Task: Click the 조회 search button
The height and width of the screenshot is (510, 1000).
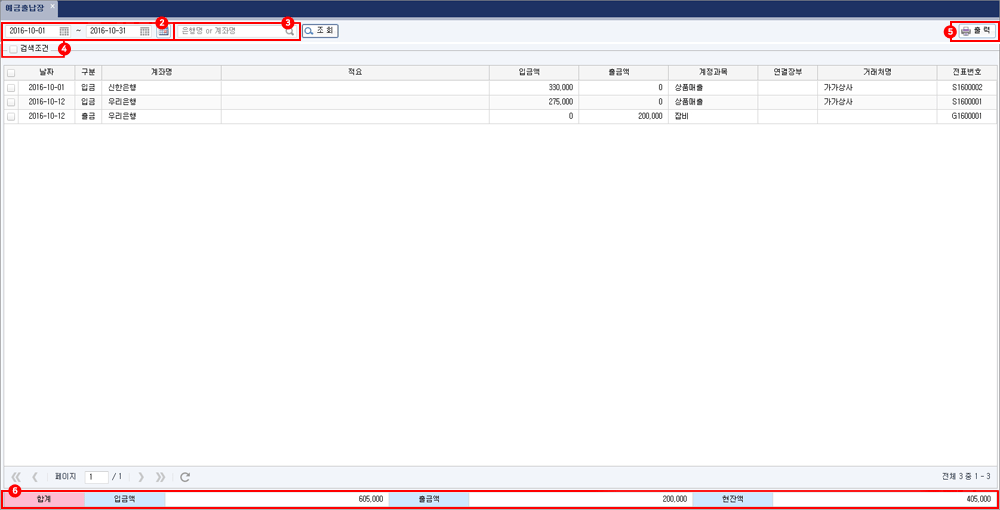Action: click(320, 31)
